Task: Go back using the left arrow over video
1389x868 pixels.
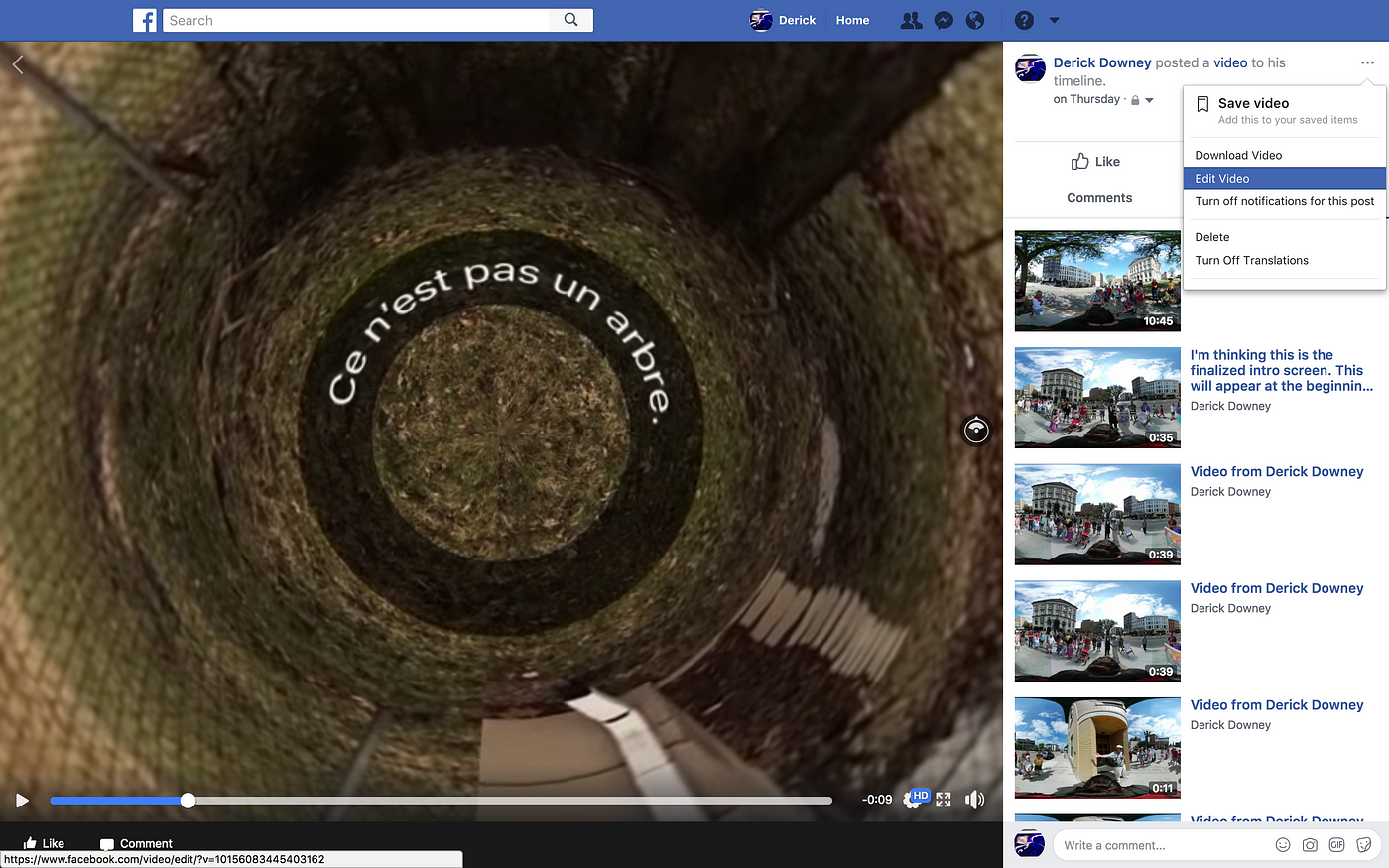Action: 18,64
